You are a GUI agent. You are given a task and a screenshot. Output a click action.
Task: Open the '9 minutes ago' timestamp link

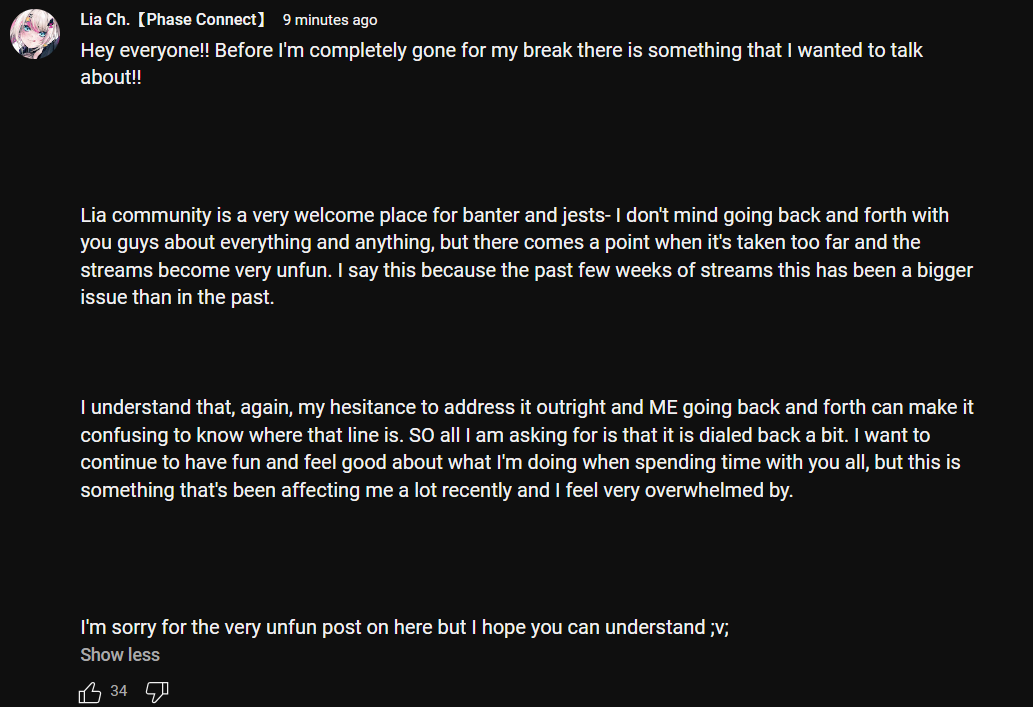pyautogui.click(x=330, y=20)
